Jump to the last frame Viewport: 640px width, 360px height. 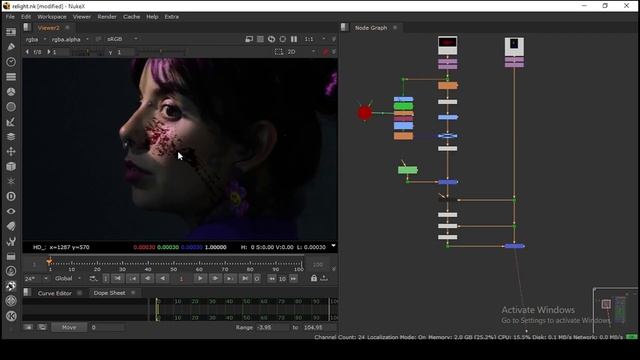click(x=245, y=278)
